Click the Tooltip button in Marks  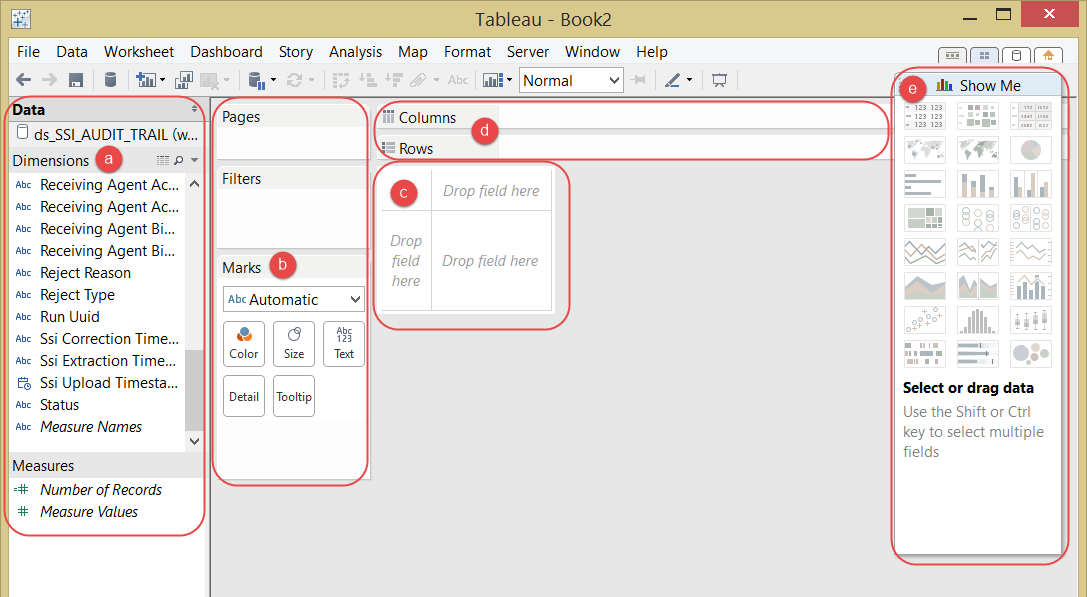point(294,396)
